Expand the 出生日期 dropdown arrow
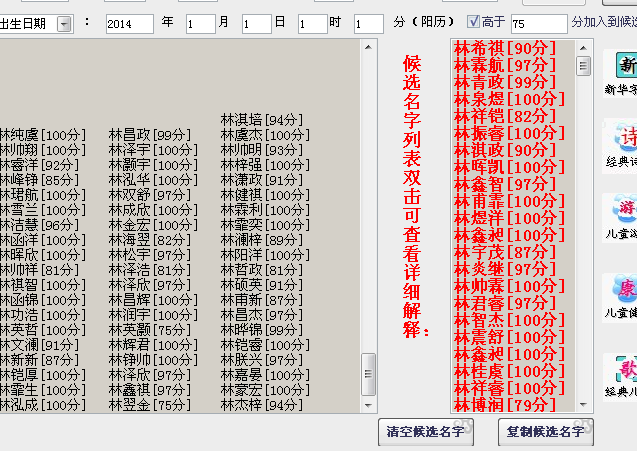 tap(64, 24)
